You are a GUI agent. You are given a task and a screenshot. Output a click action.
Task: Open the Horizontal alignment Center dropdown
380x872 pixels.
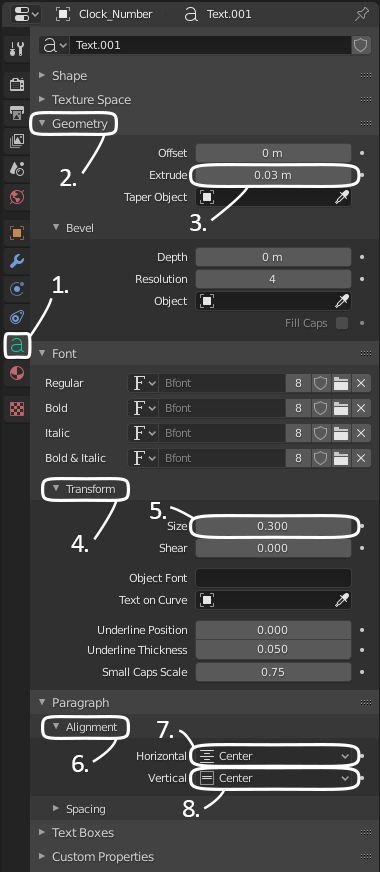click(x=274, y=756)
